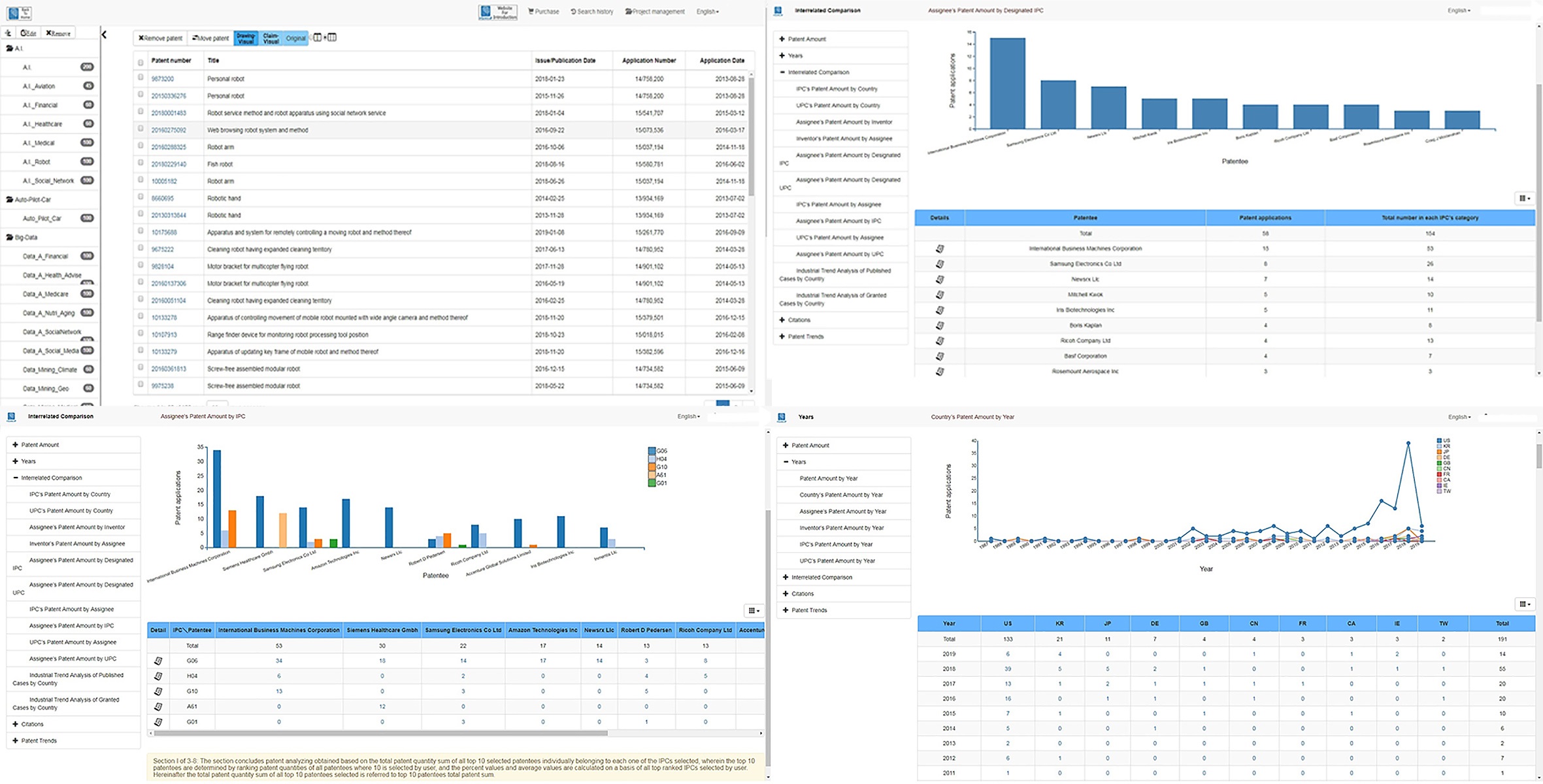Select the two-column layout icon in patent toolbar

pos(317,38)
